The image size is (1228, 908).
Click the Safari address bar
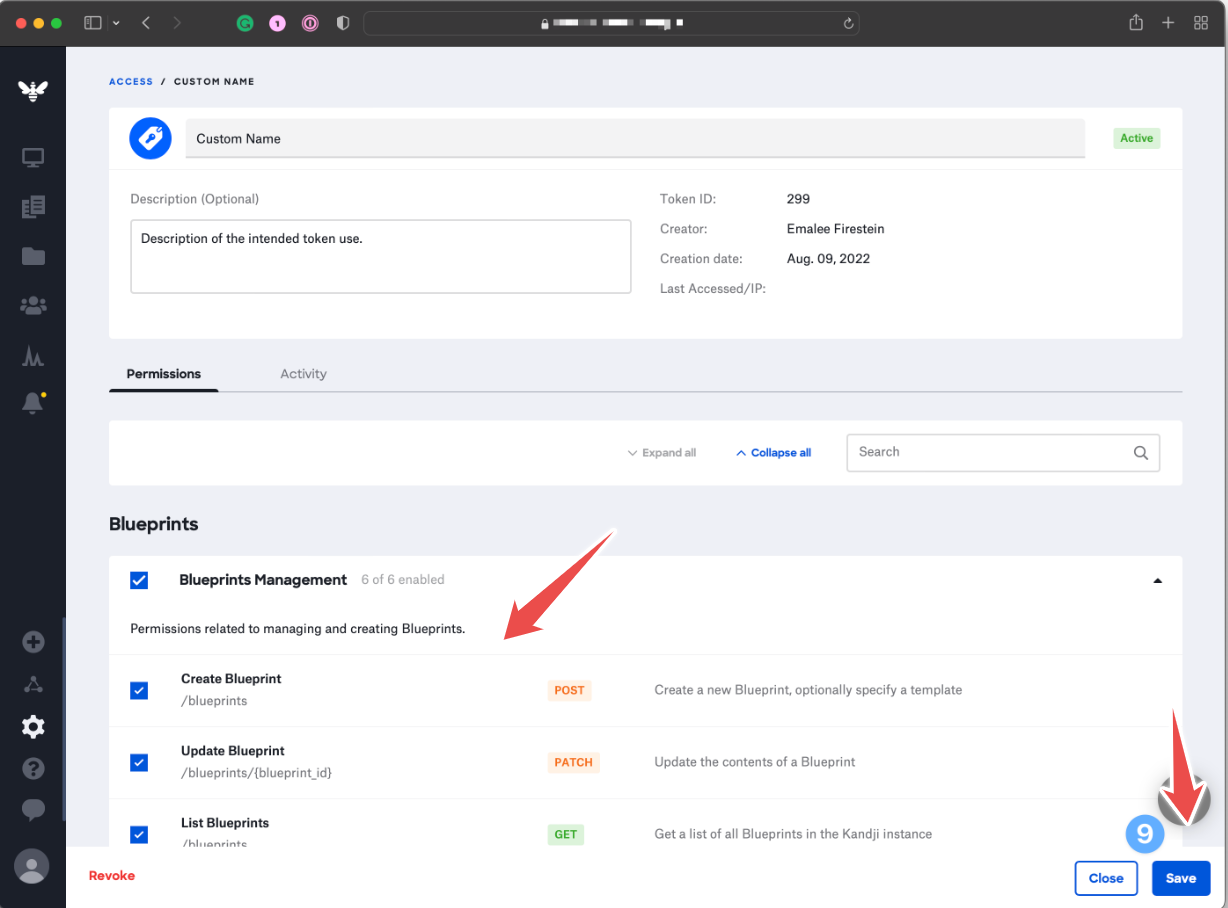[611, 23]
